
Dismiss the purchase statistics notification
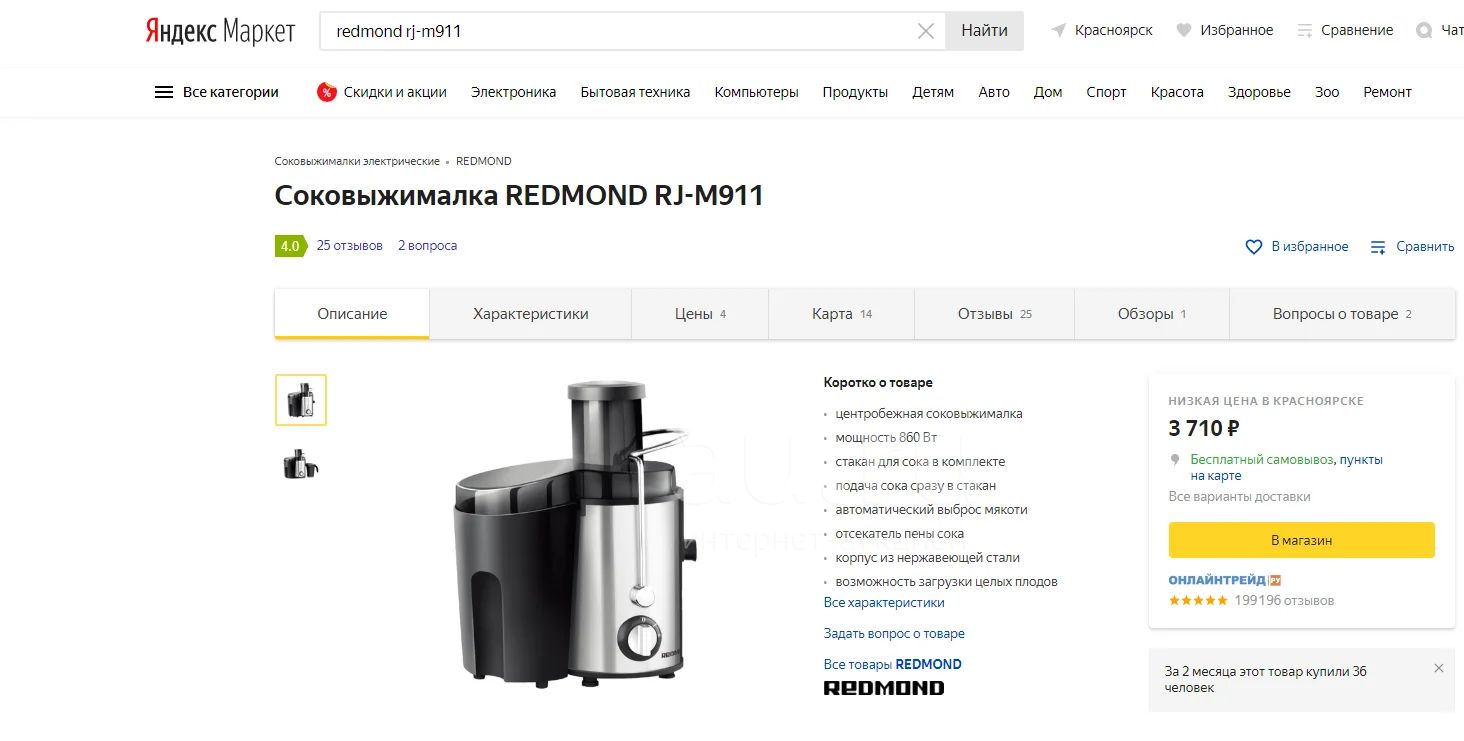click(1439, 668)
